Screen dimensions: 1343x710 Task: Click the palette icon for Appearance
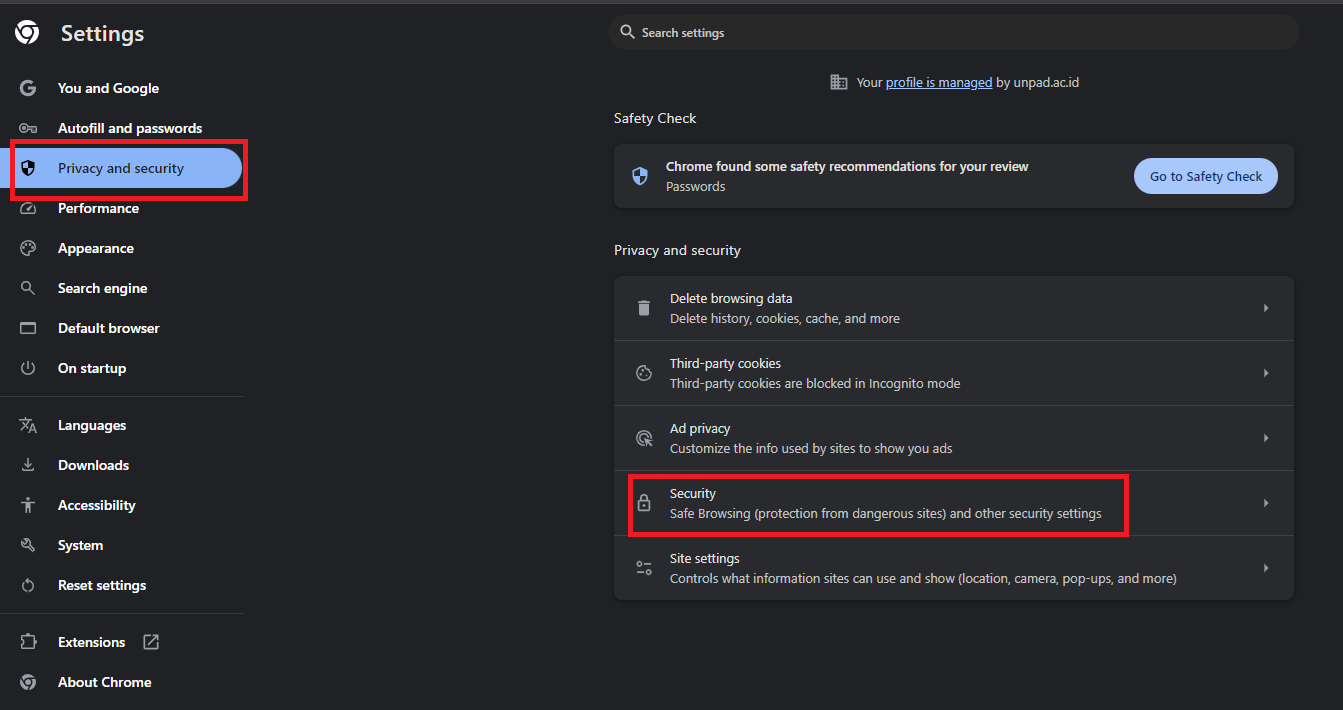click(x=28, y=248)
